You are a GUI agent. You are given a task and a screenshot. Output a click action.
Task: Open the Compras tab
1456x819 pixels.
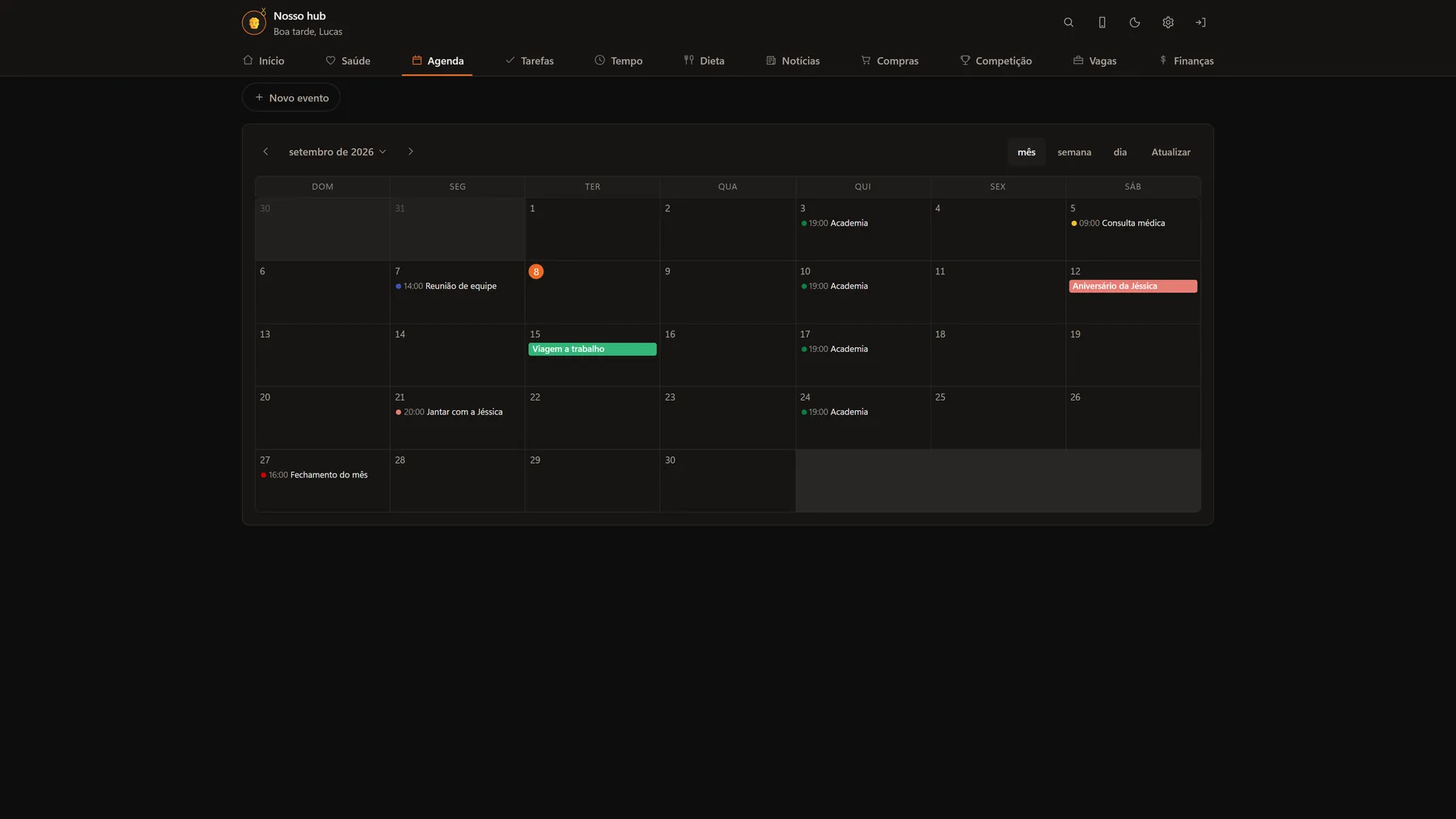click(890, 61)
